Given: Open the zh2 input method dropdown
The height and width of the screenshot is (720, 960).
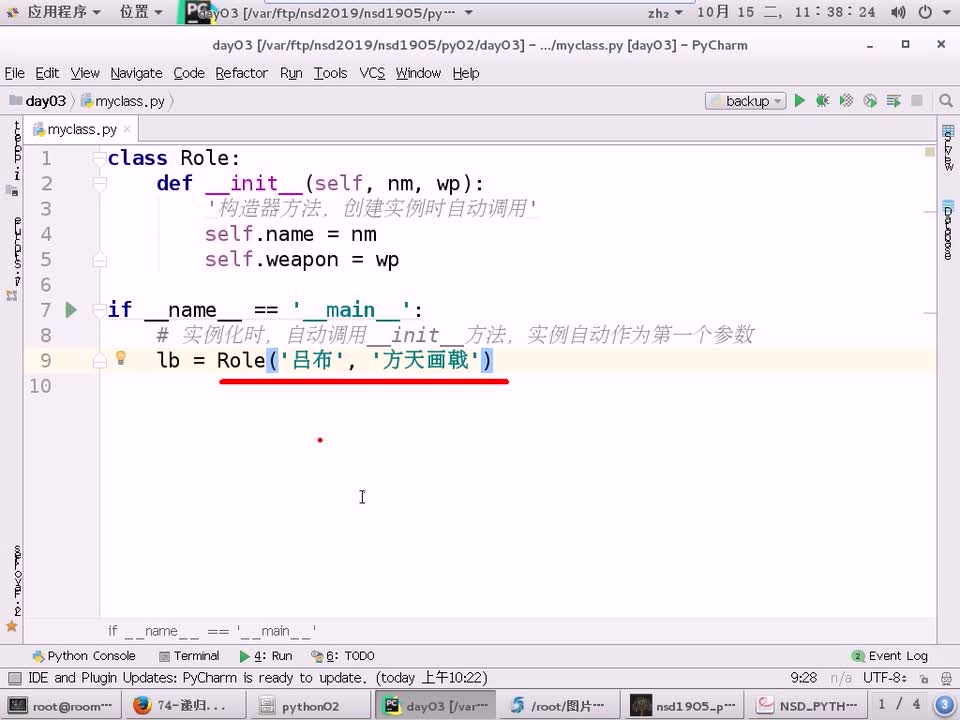Looking at the screenshot, I should tap(665, 12).
